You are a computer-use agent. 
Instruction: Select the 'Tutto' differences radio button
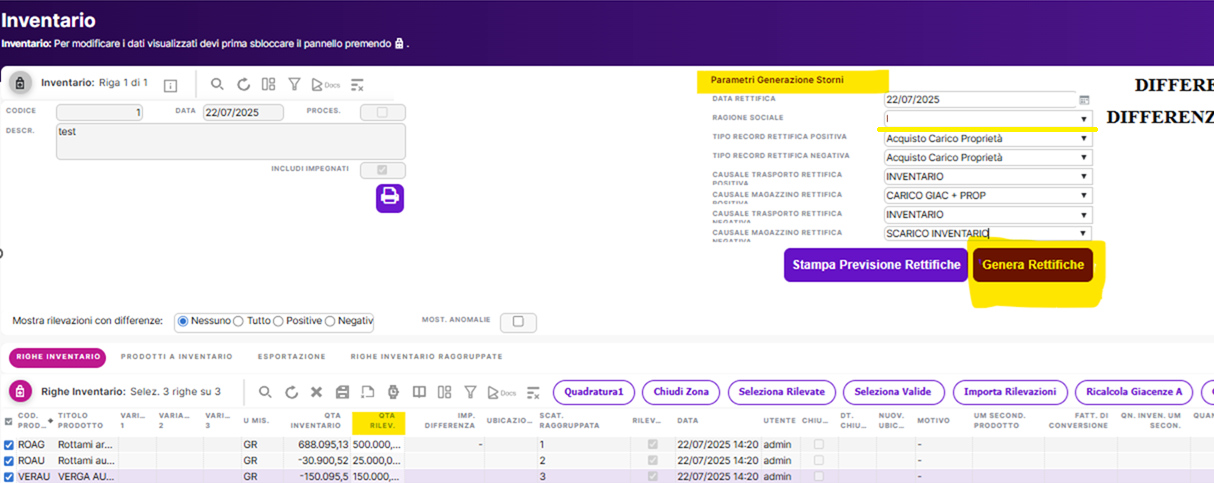(x=239, y=321)
